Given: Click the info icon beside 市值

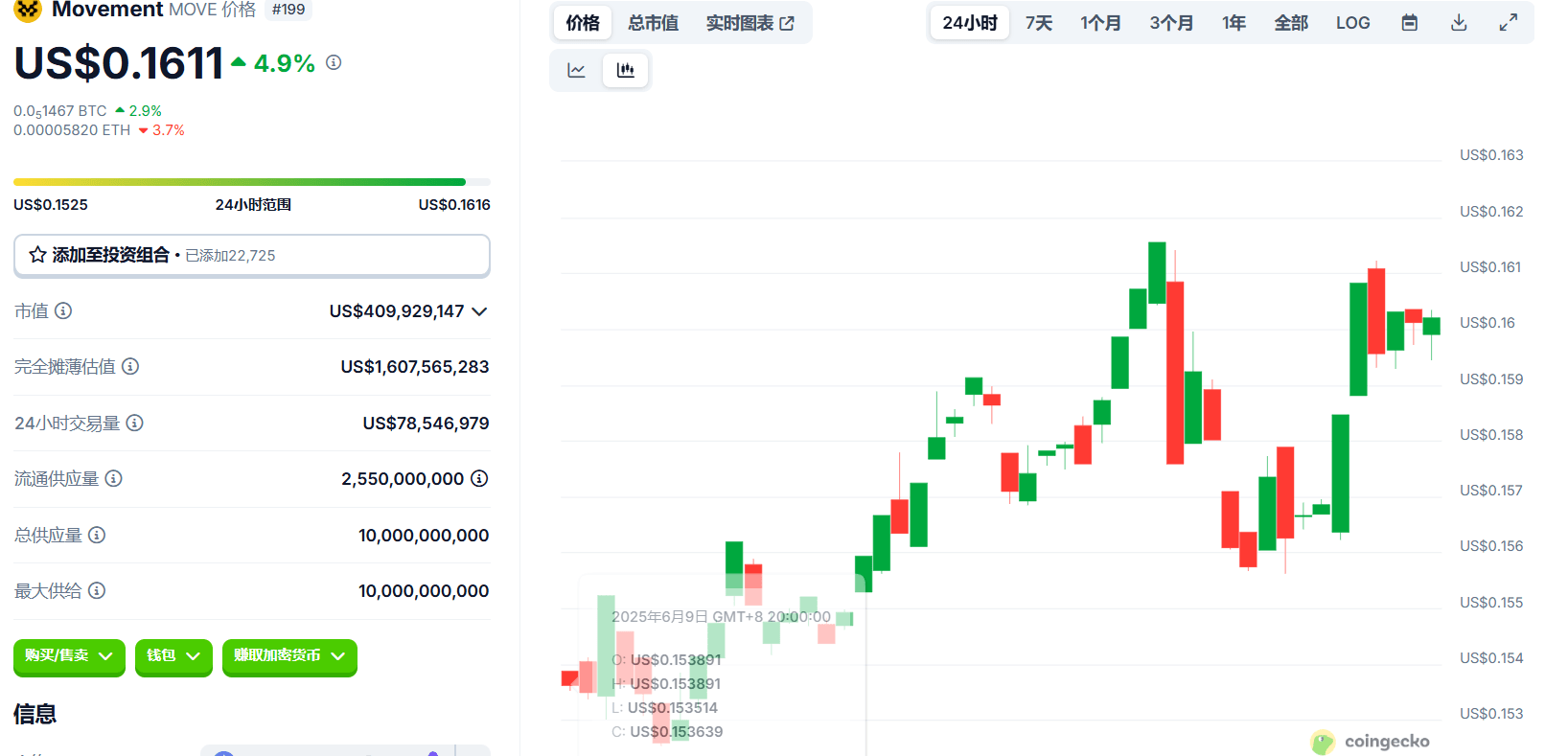Looking at the screenshot, I should pos(63,310).
